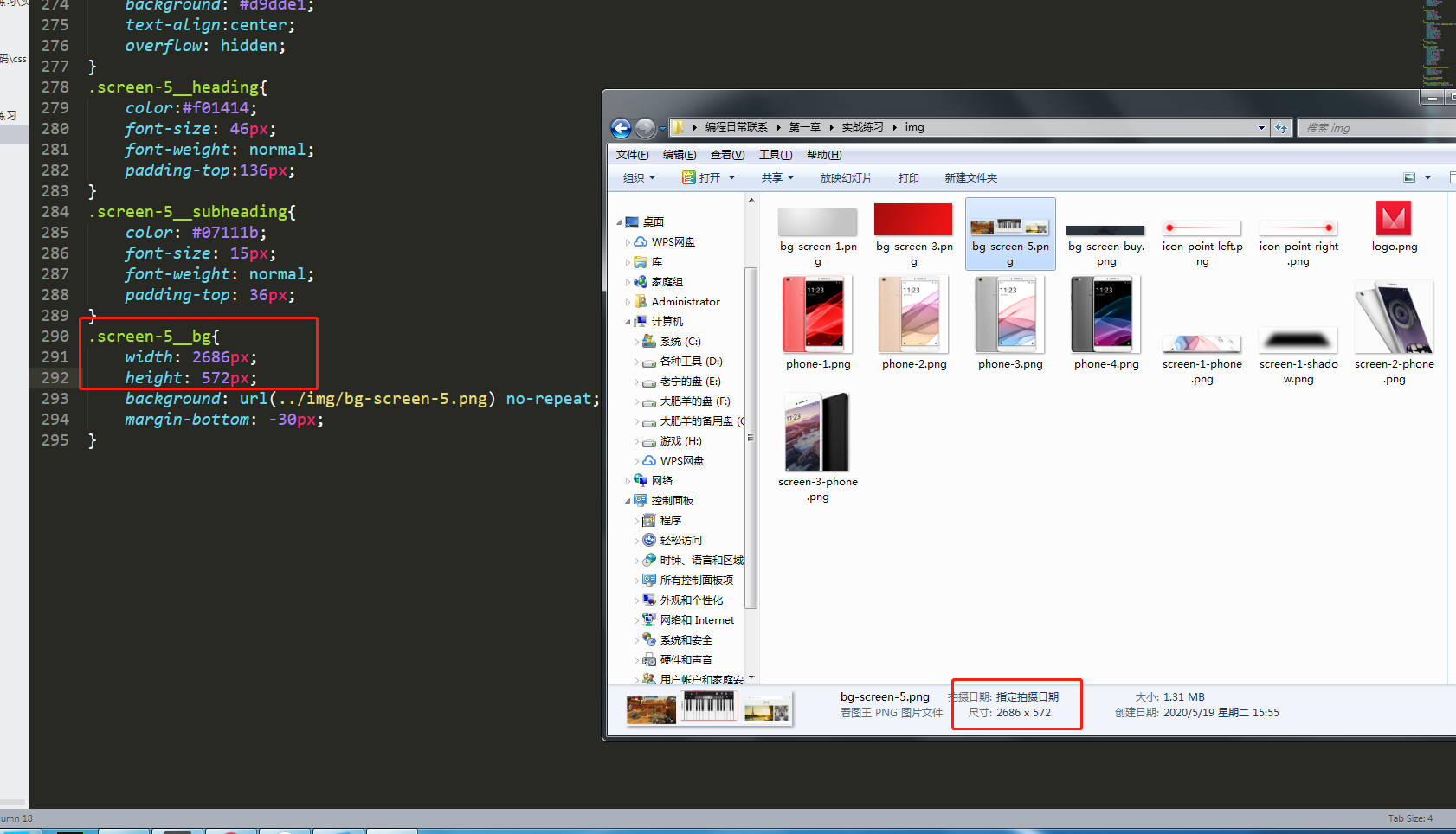Open the dropdown arrow next to 打开

(x=732, y=177)
